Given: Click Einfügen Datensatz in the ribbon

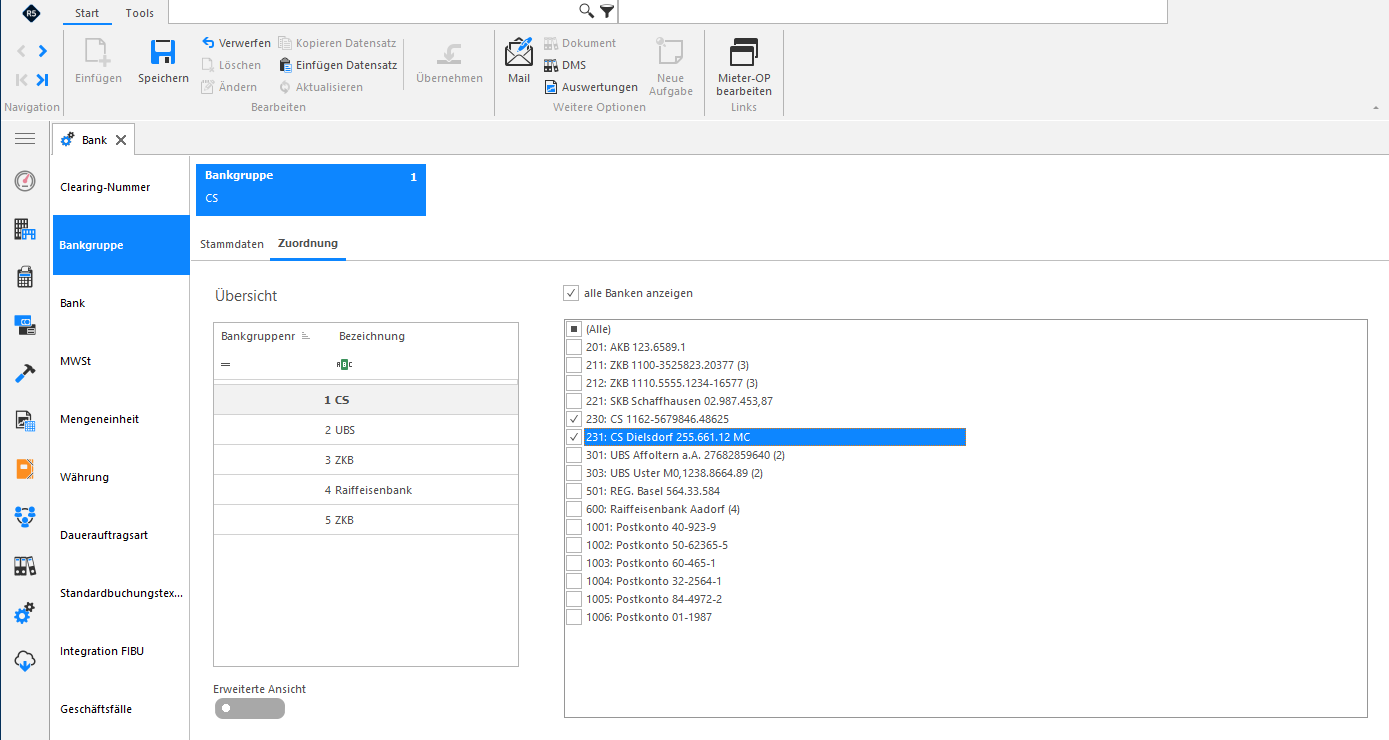Looking at the screenshot, I should coord(338,65).
